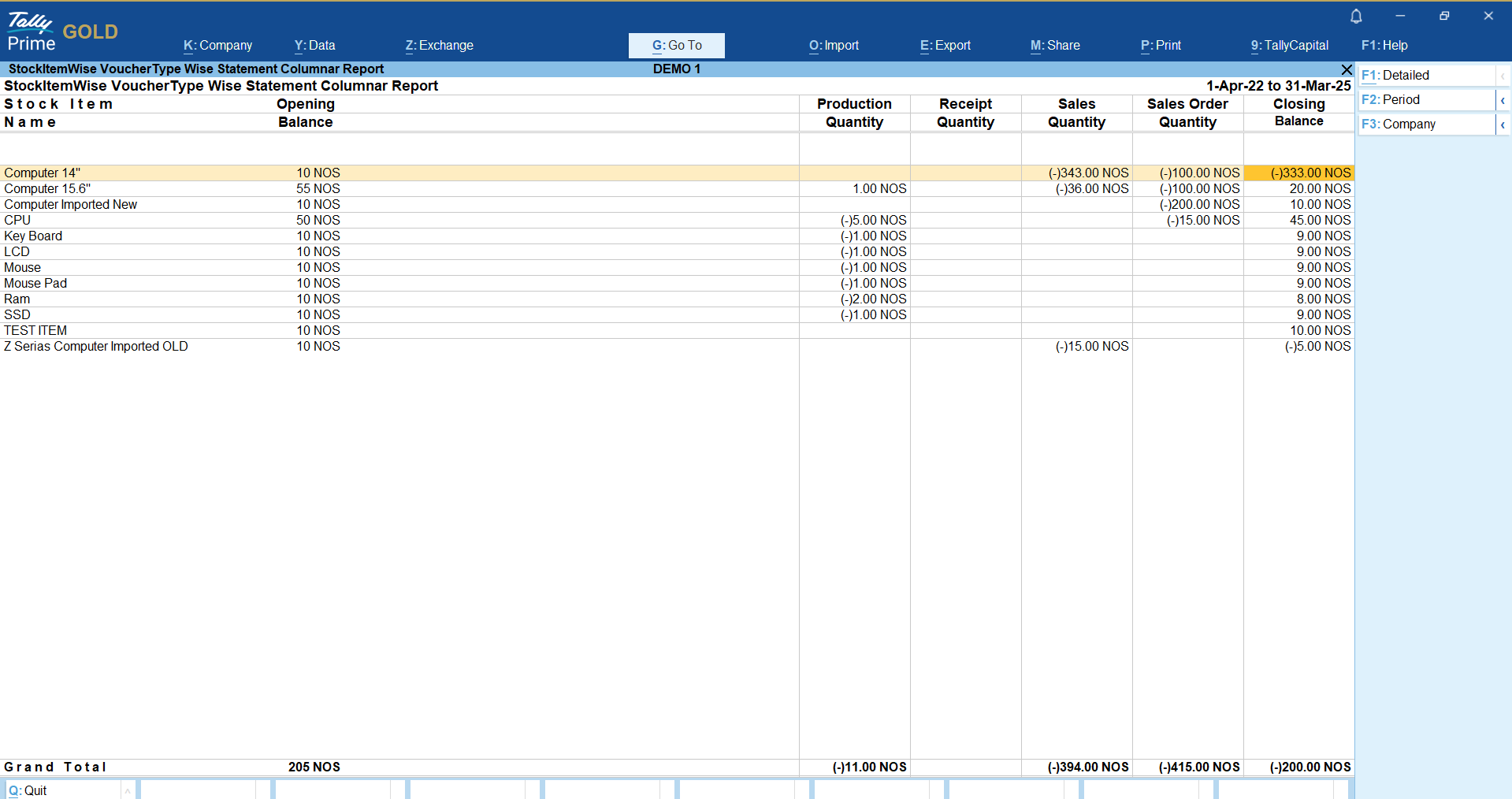Expand the F3 Company chevron
Image resolution: width=1512 pixels, height=799 pixels.
pyautogui.click(x=1503, y=124)
